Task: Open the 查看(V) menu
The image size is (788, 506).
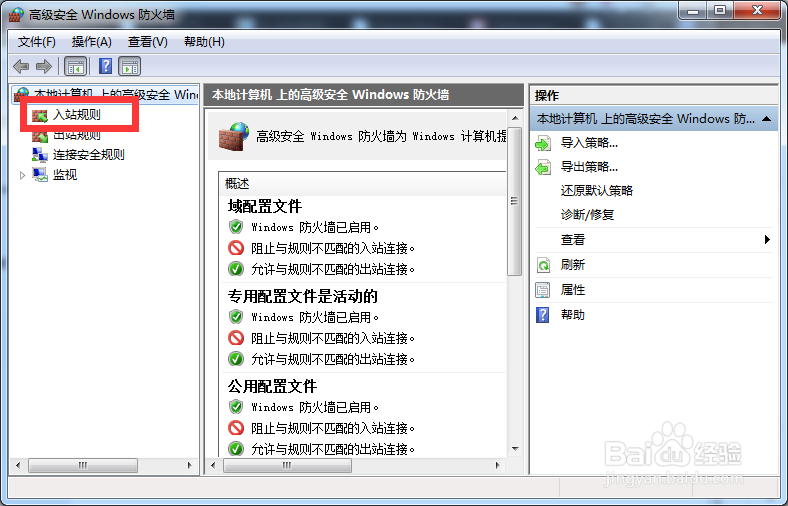Action: [147, 42]
